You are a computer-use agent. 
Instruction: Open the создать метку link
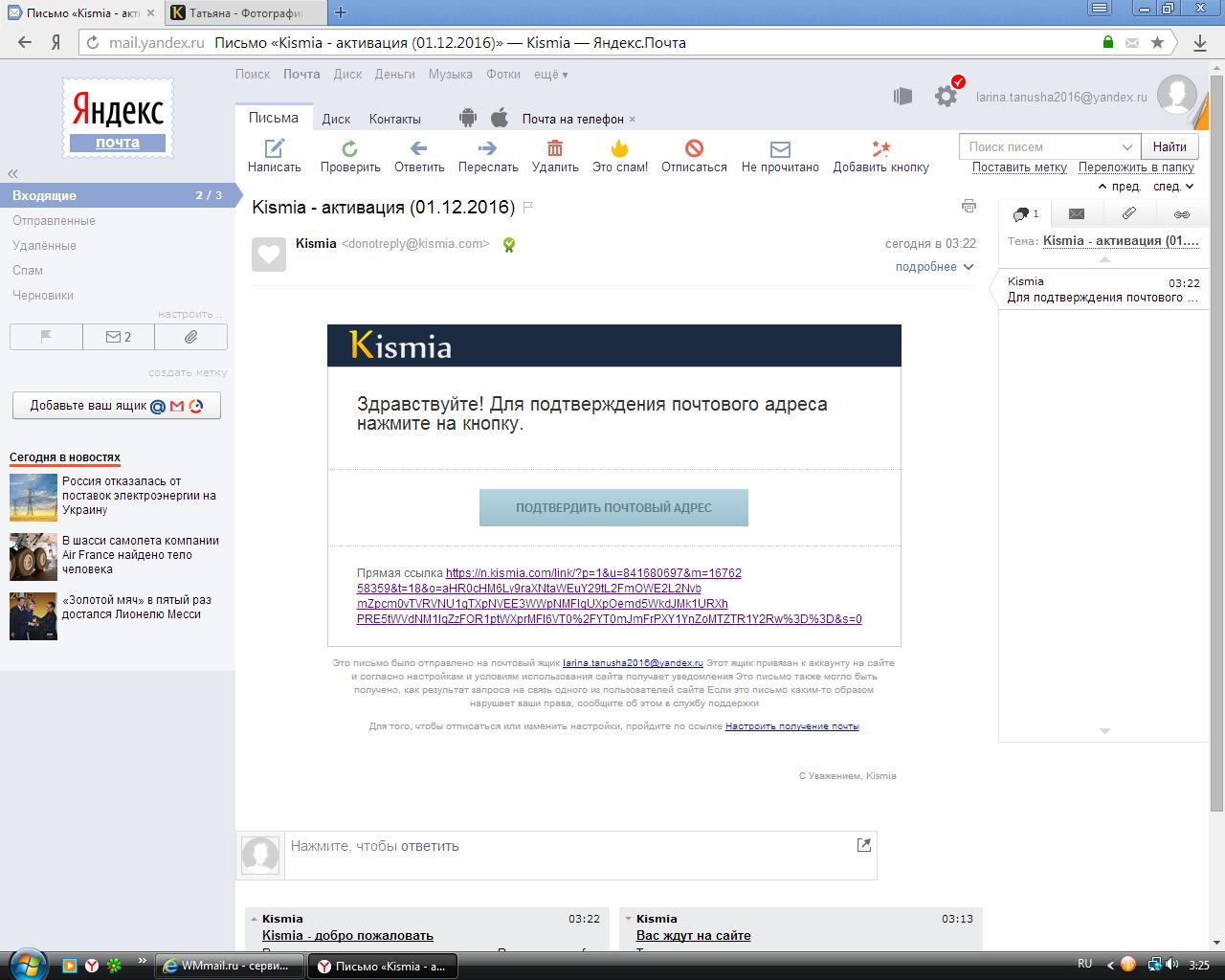pyautogui.click(x=188, y=372)
